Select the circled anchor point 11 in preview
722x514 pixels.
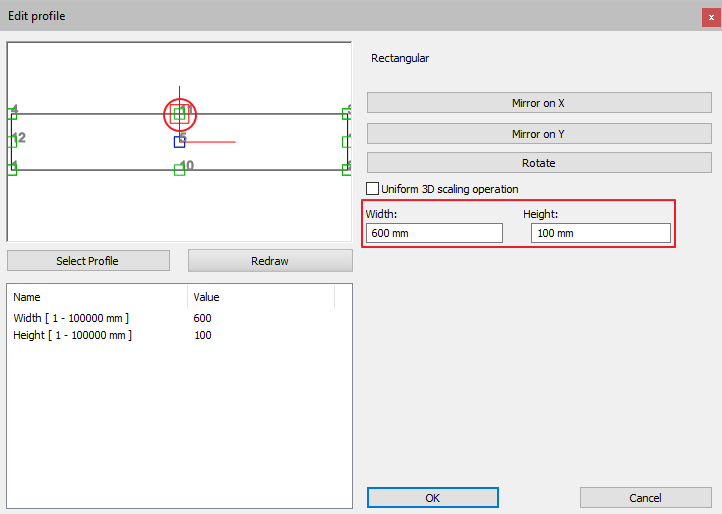pyautogui.click(x=179, y=114)
